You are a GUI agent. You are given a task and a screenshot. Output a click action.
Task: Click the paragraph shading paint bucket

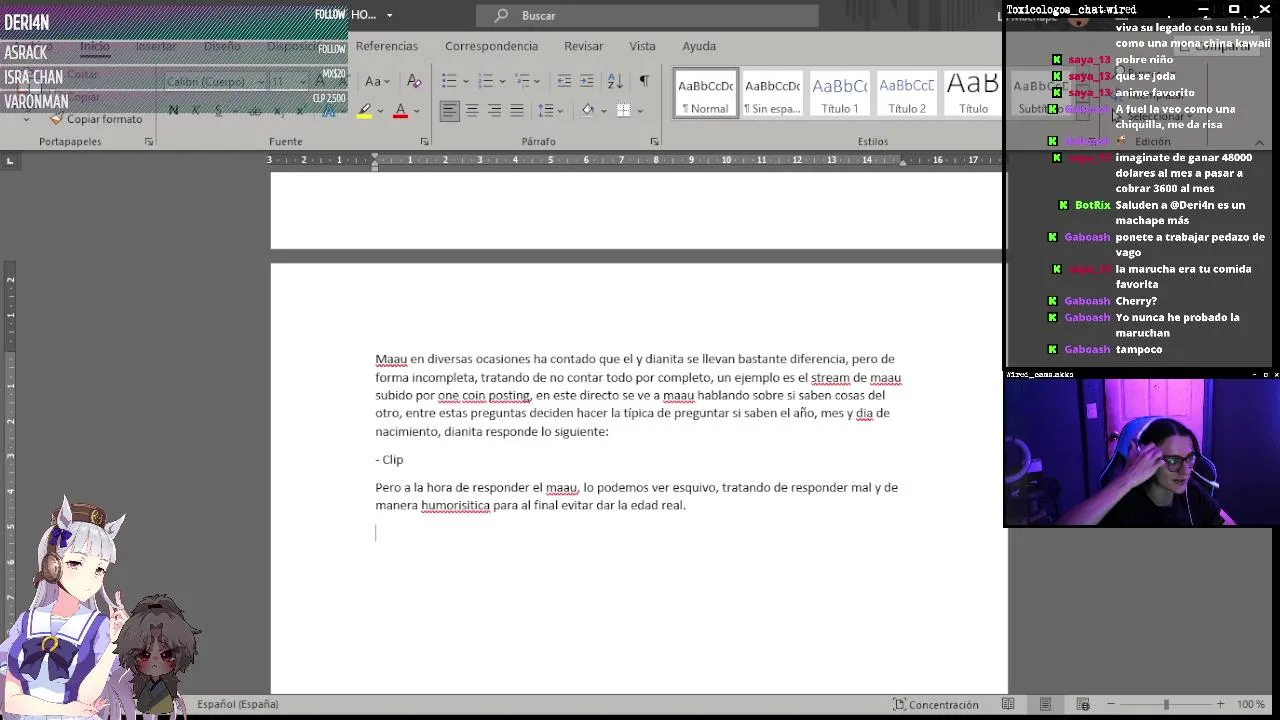588,111
